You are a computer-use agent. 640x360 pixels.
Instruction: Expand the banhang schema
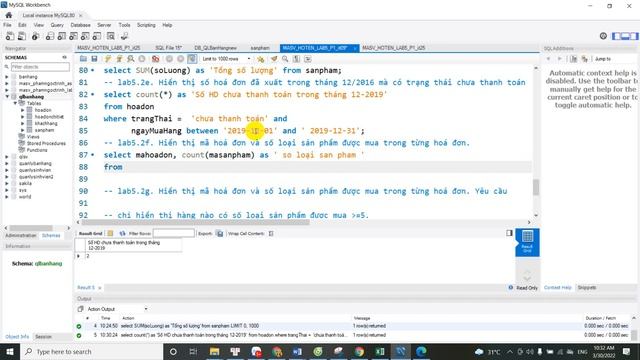pyautogui.click(x=7, y=77)
